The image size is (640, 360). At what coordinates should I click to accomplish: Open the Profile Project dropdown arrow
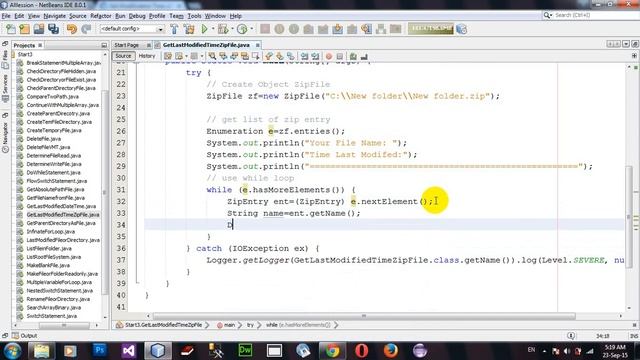tap(251, 29)
